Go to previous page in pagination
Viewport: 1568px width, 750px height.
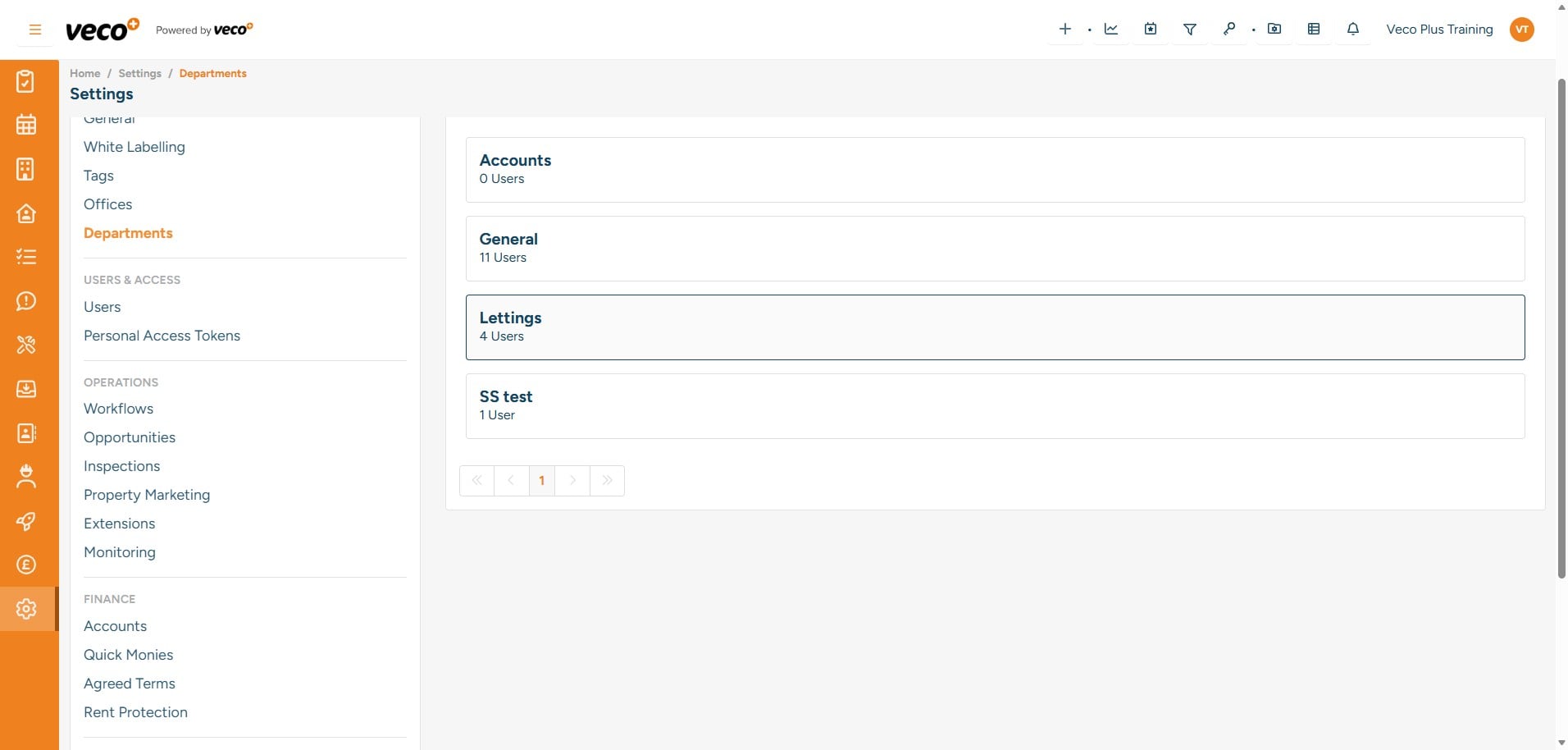511,481
